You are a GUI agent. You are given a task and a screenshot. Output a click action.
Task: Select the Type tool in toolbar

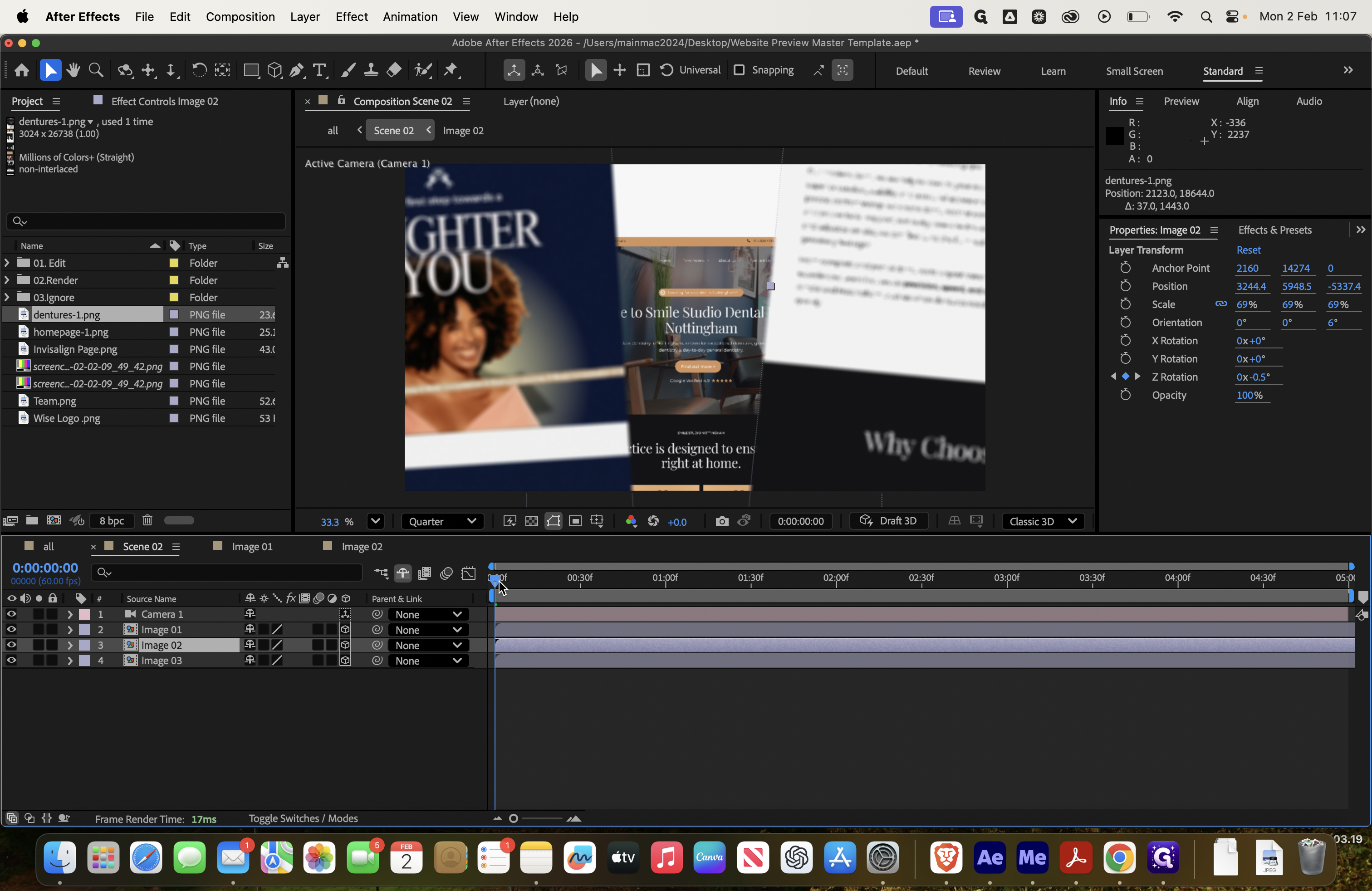(x=319, y=70)
